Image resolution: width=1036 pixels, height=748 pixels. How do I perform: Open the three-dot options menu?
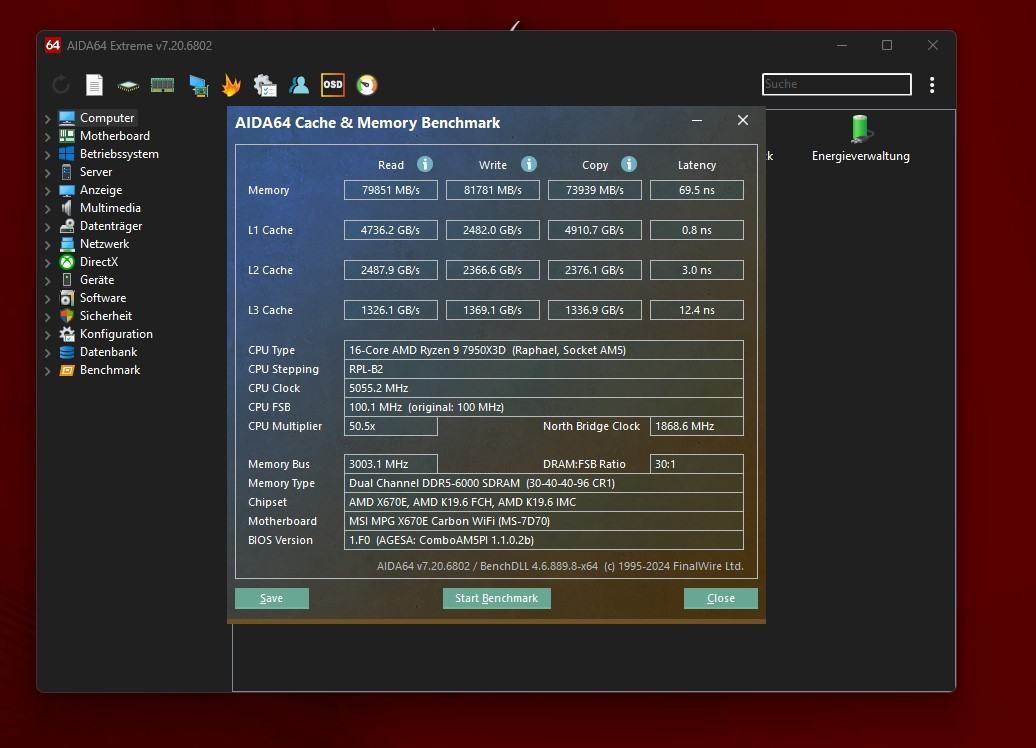[932, 85]
